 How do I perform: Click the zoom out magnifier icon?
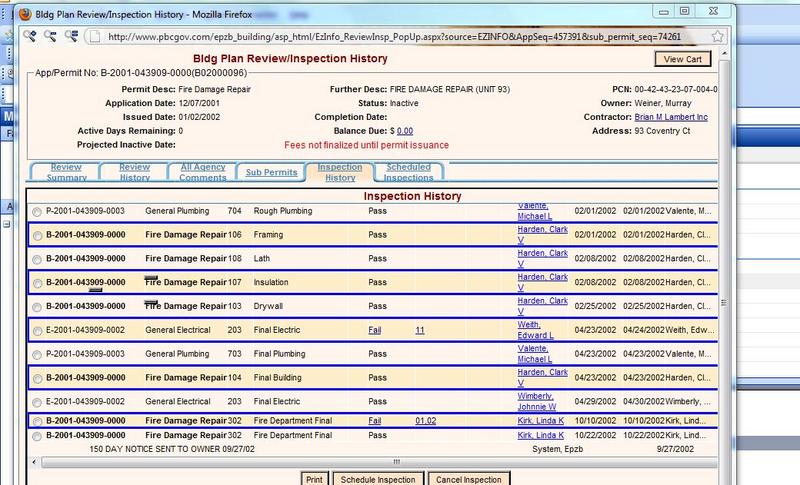tap(50, 36)
